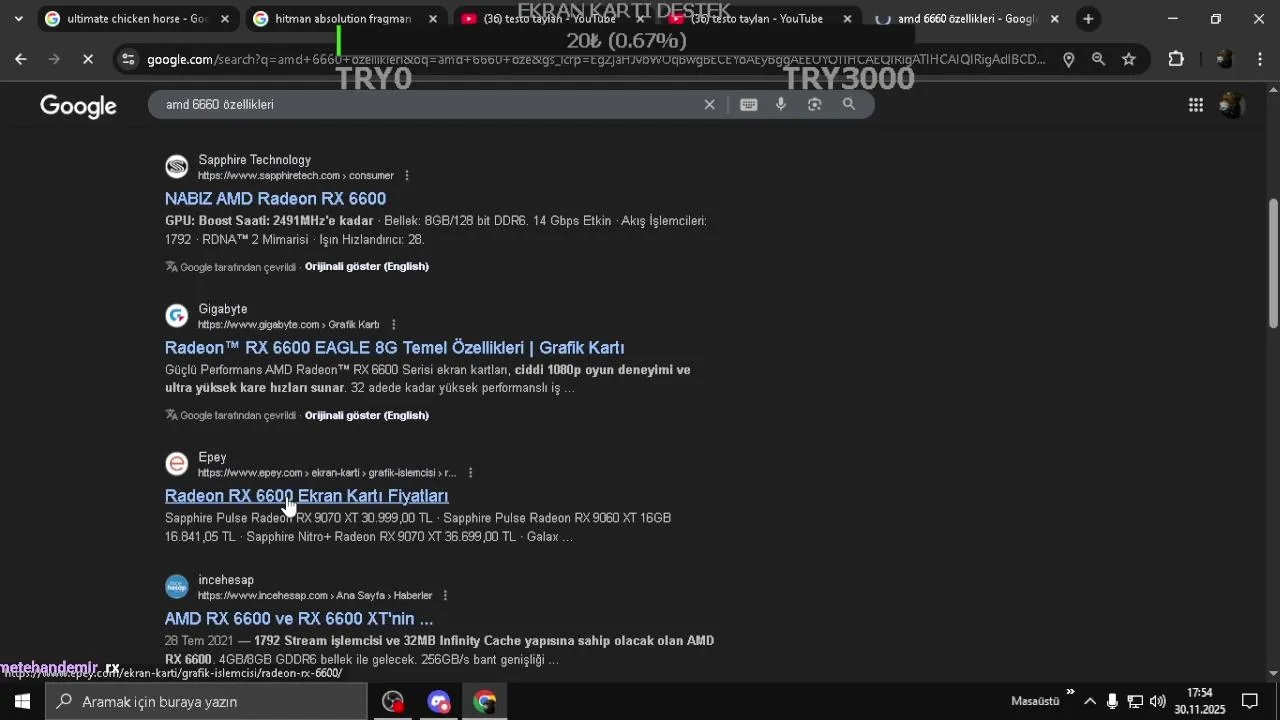This screenshot has width=1280, height=720.
Task: Click the Epey site favicon
Action: tap(177, 464)
